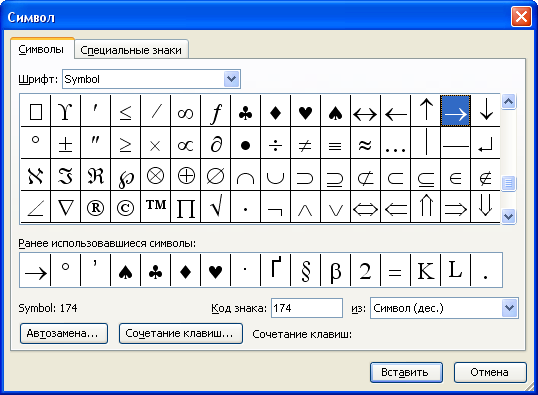The width and height of the screenshot is (538, 395).
Task: Select the partial derivative symbol
Action: [215, 143]
